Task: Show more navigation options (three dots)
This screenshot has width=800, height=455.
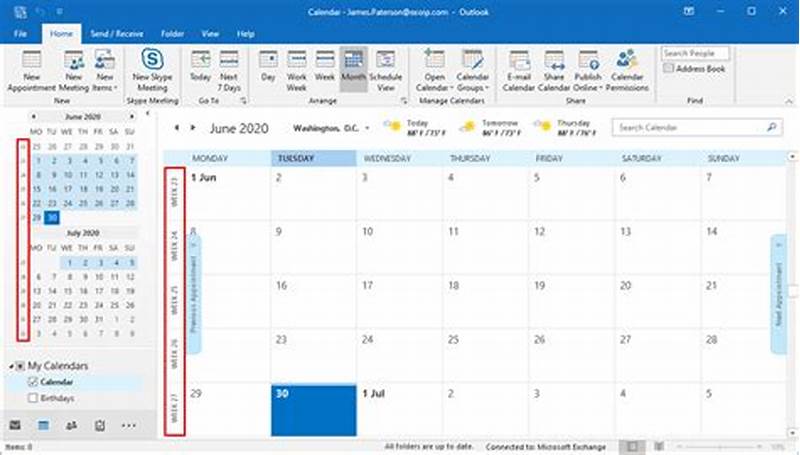Action: click(129, 425)
